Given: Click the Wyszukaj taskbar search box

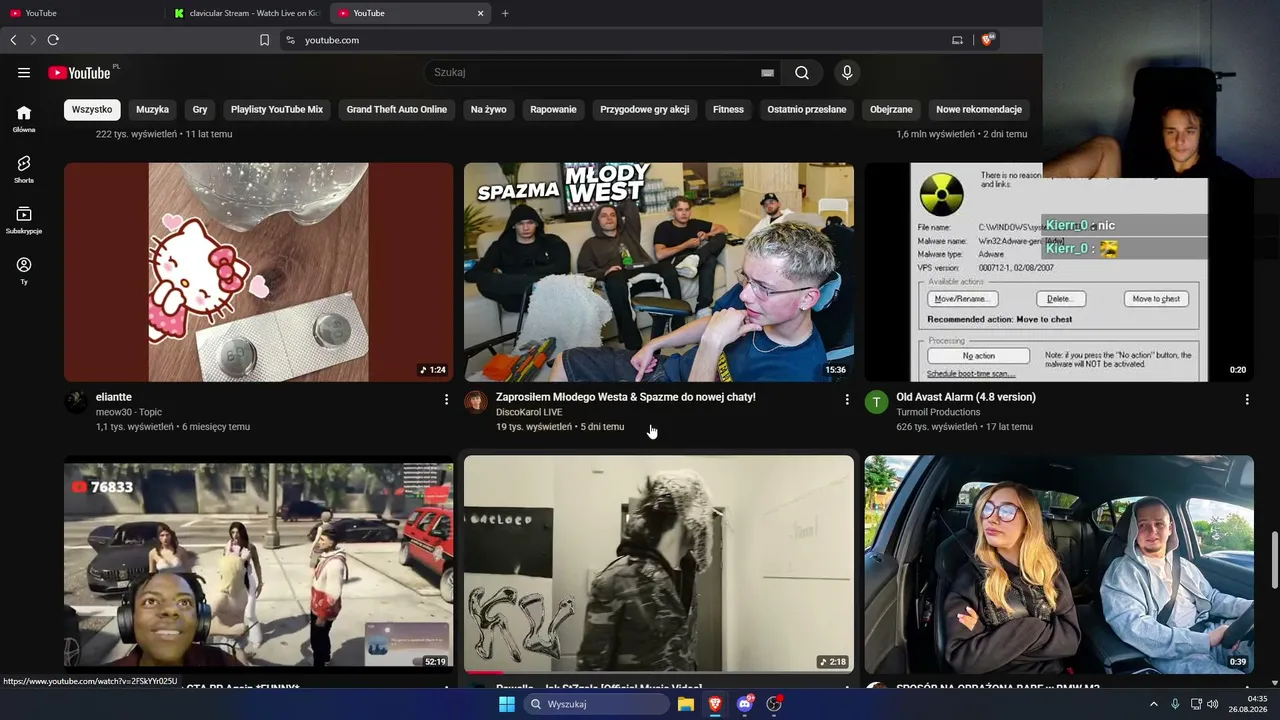Looking at the screenshot, I should (x=596, y=704).
